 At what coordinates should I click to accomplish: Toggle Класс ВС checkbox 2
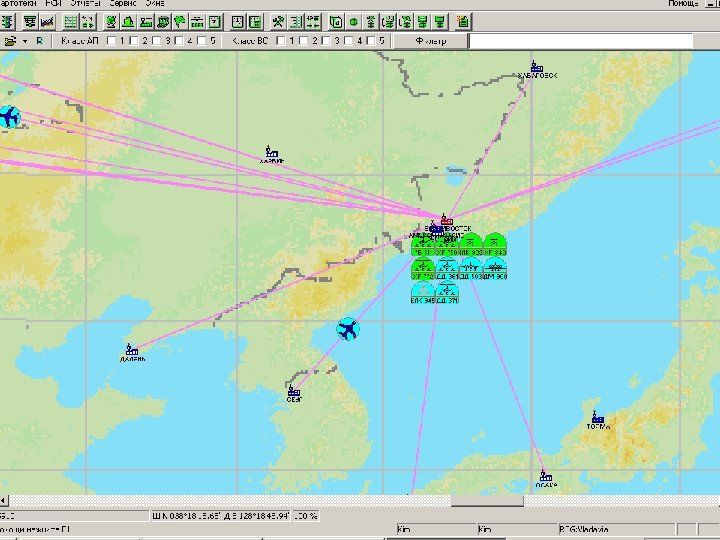tap(304, 41)
